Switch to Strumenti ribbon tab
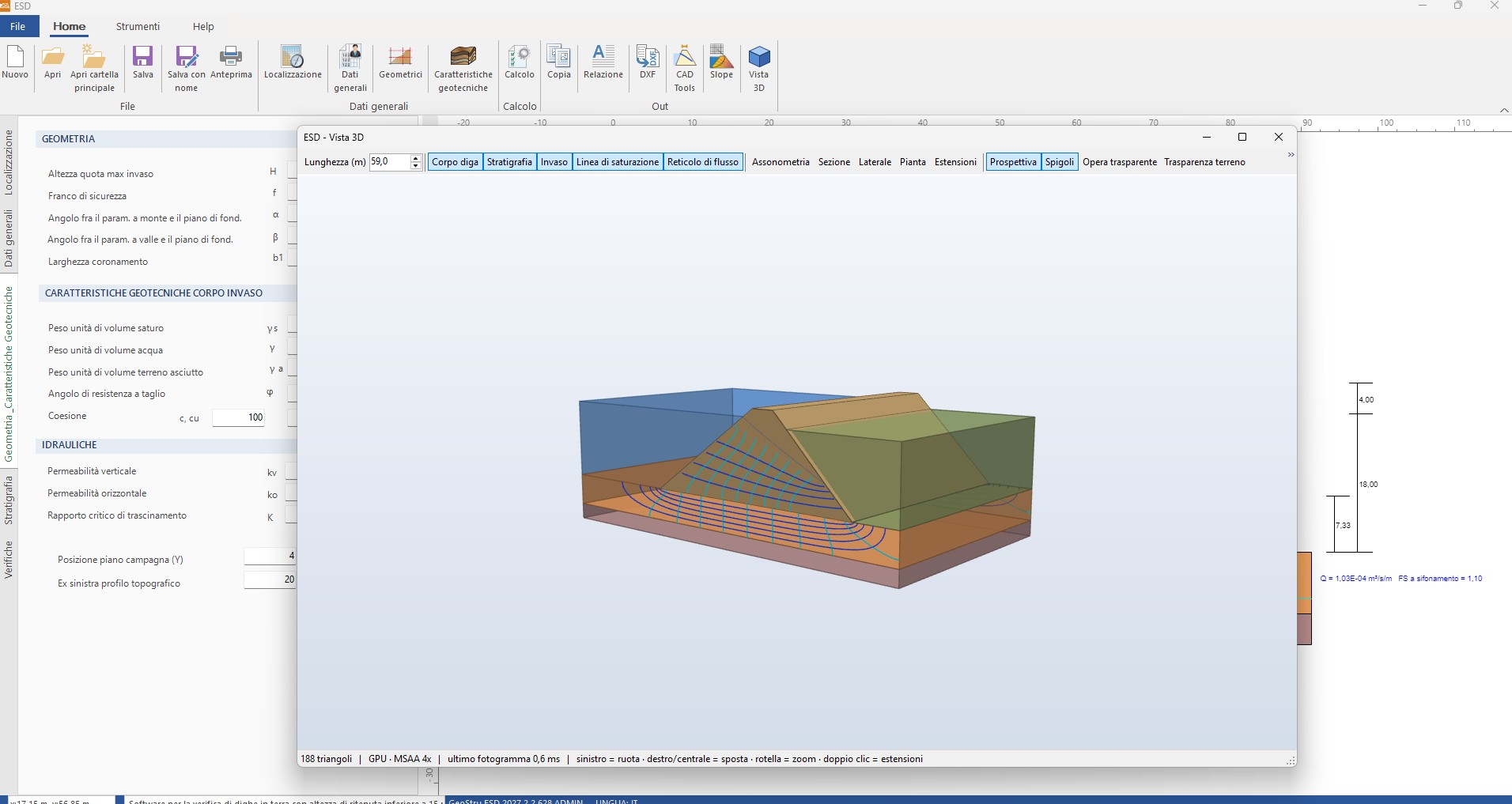This screenshot has width=1512, height=804. click(138, 26)
